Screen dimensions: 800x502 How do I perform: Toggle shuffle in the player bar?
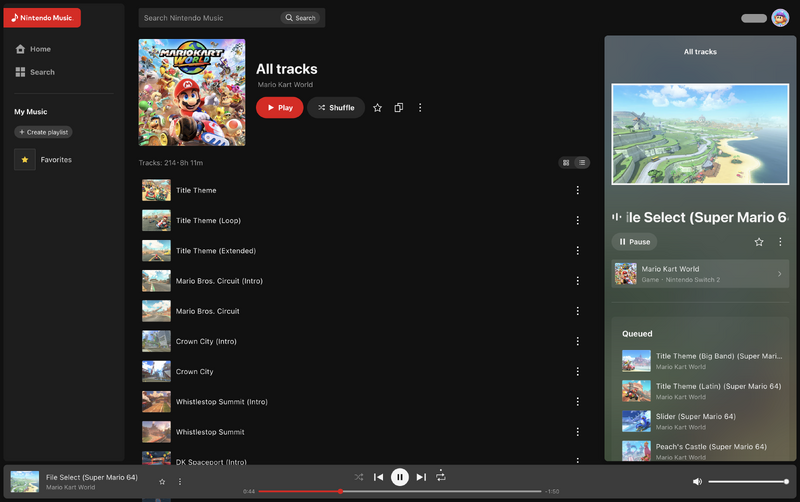(359, 477)
